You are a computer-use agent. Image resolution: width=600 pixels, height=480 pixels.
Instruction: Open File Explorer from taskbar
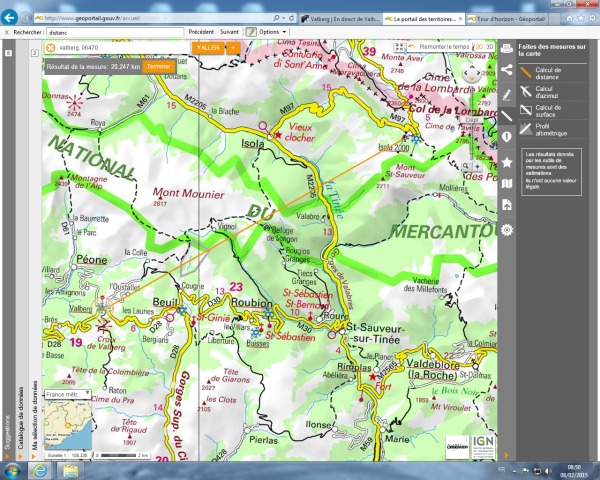pyautogui.click(x=70, y=471)
